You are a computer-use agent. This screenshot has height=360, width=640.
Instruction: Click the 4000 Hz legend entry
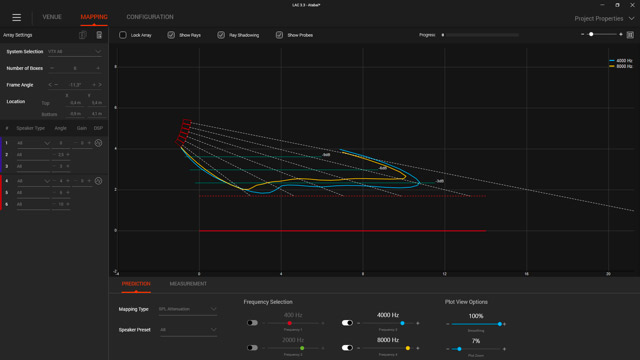click(620, 61)
